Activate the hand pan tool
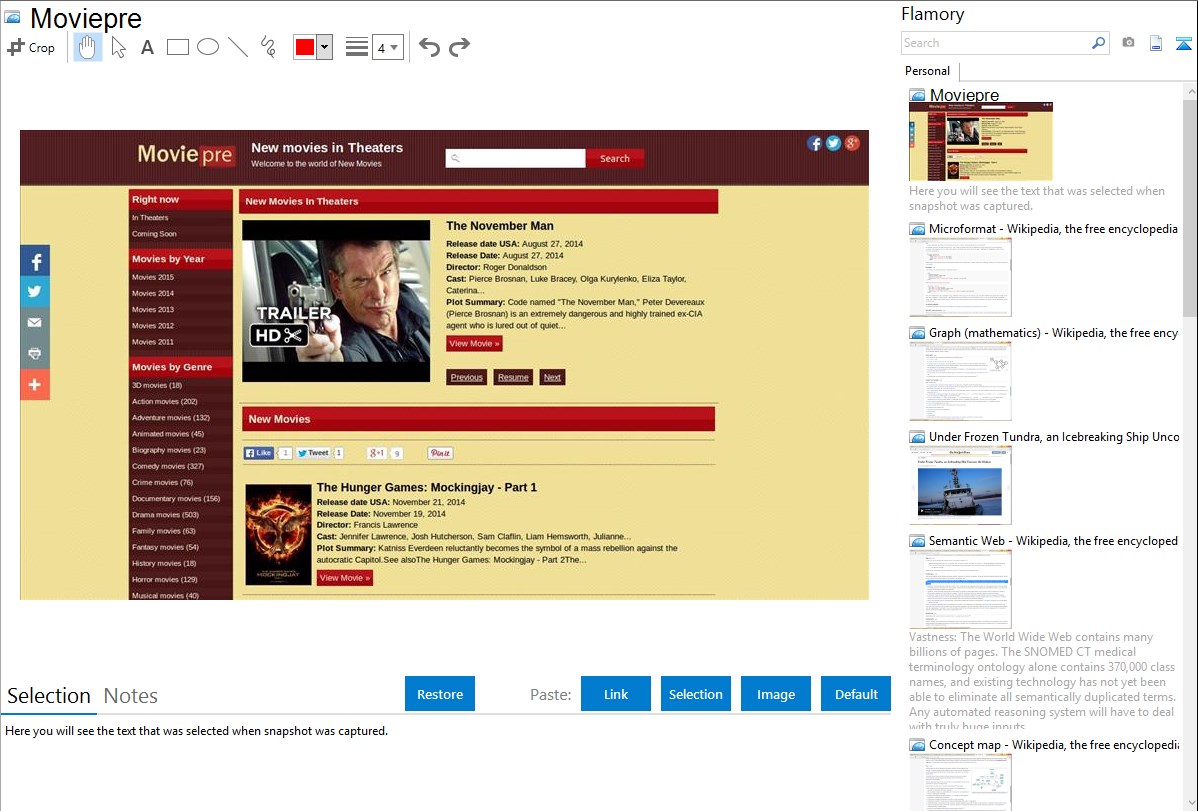This screenshot has width=1198, height=811. coord(87,47)
